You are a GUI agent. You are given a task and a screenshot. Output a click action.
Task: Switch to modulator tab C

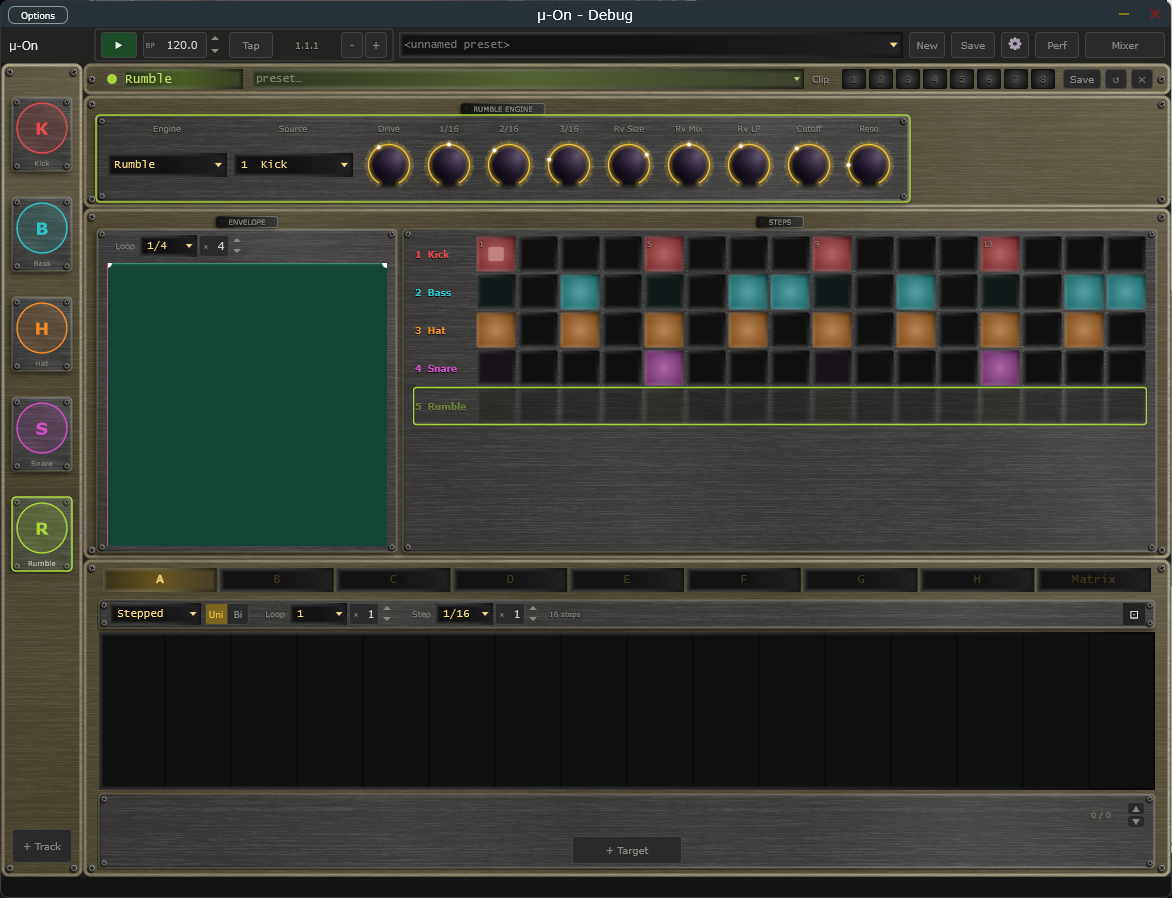[x=393, y=579]
